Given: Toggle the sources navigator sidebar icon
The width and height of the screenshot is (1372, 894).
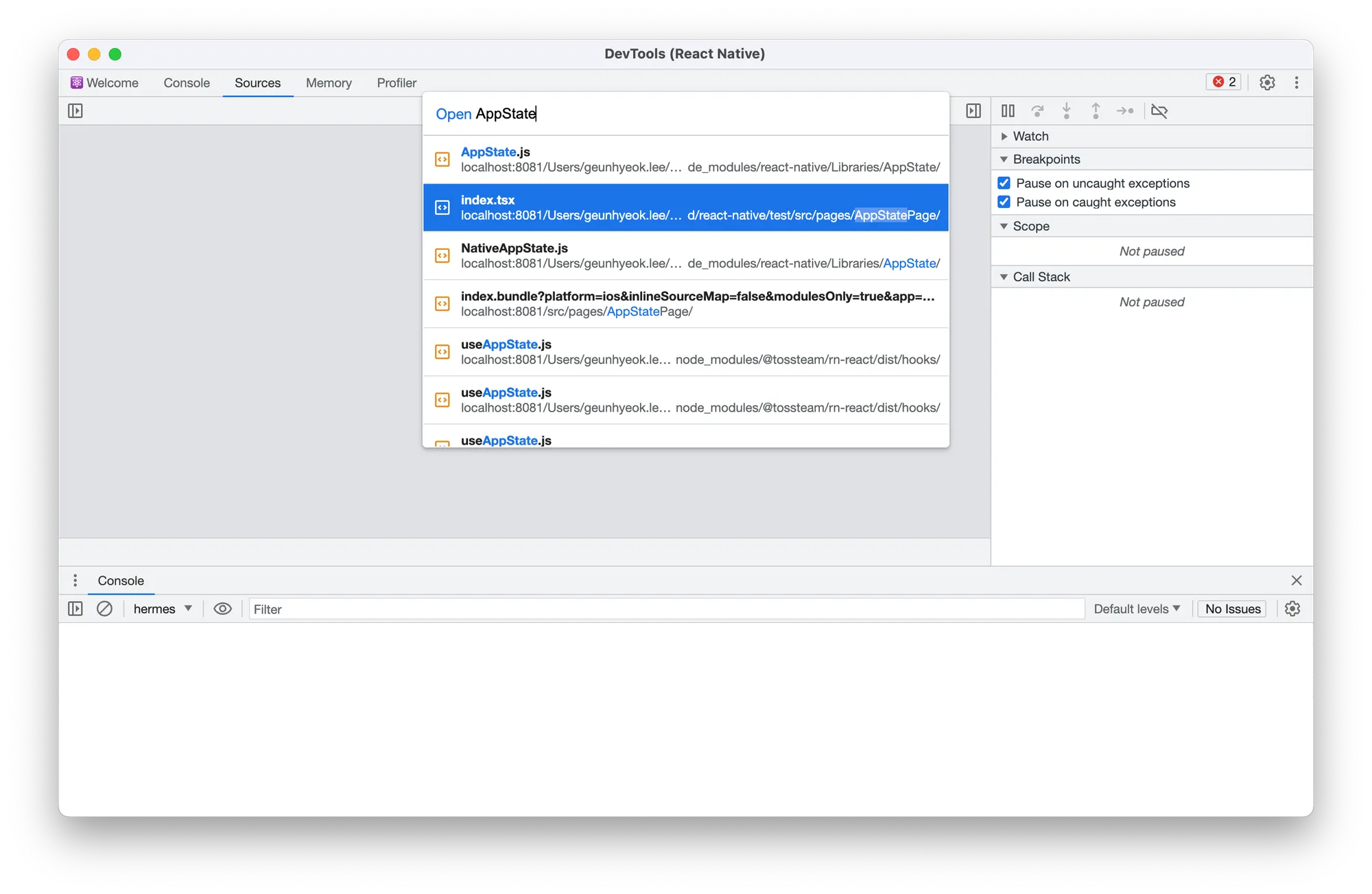Looking at the screenshot, I should 75,110.
